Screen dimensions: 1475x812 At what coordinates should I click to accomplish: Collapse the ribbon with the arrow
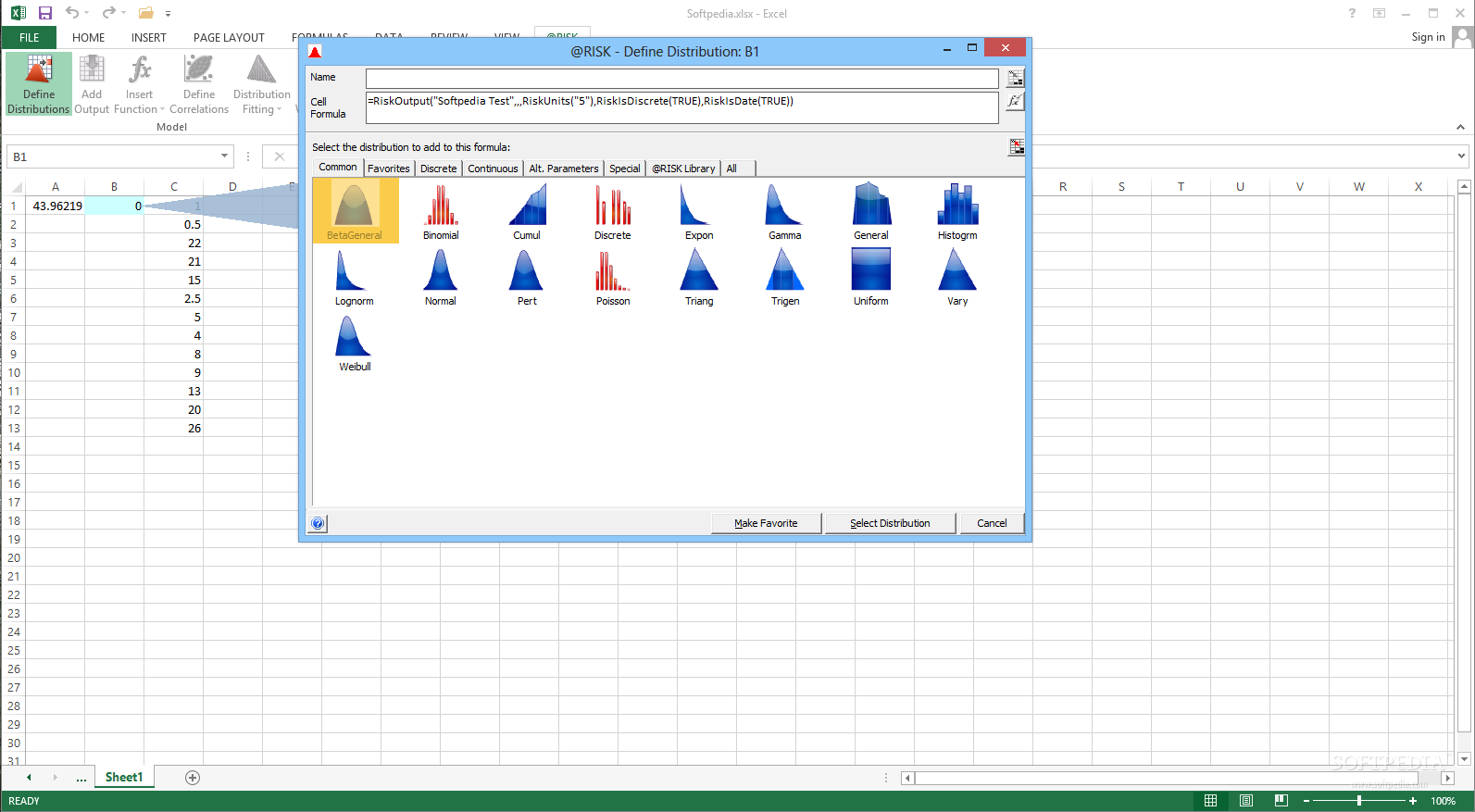tap(1460, 127)
